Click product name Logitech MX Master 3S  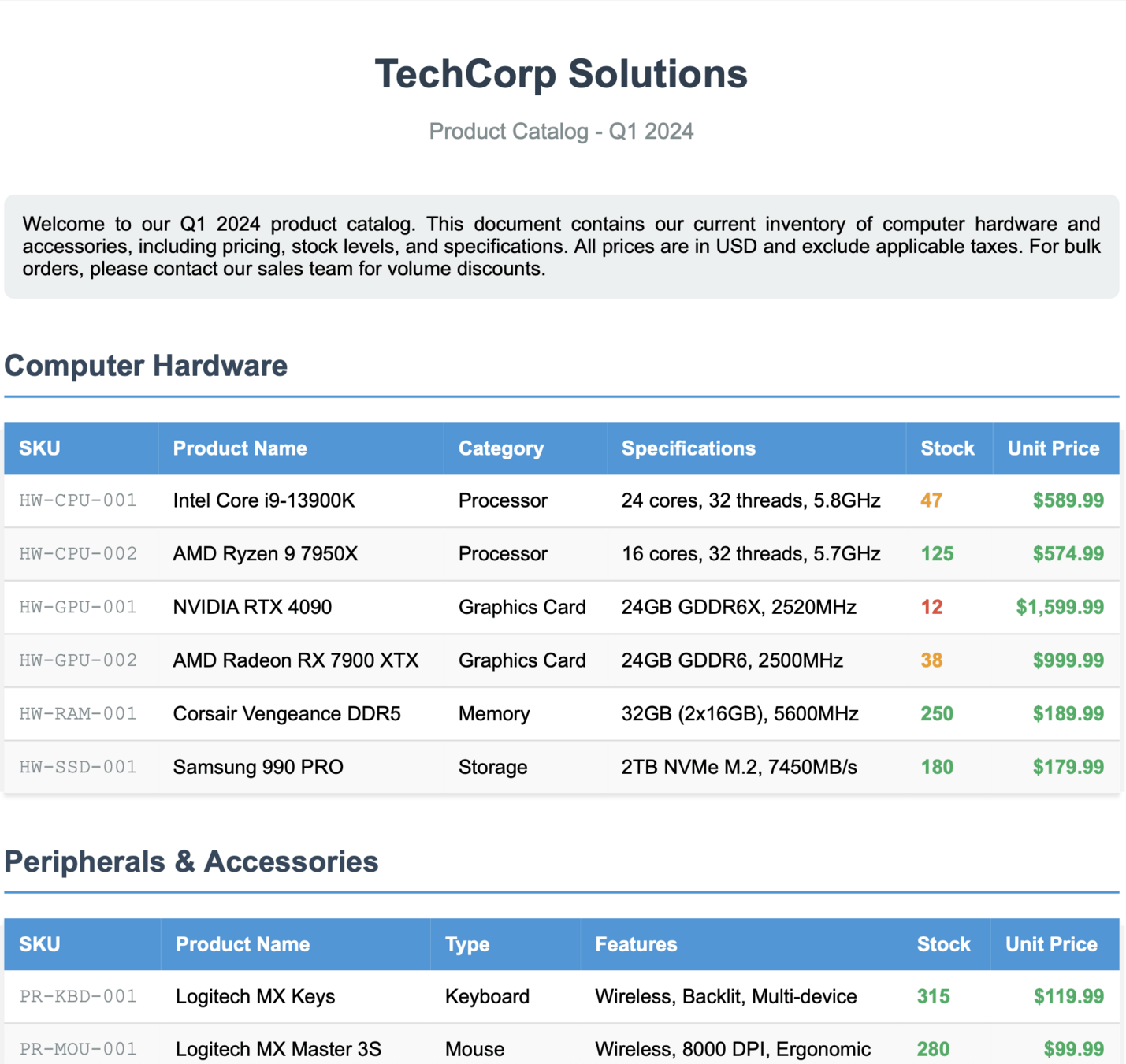click(278, 1049)
